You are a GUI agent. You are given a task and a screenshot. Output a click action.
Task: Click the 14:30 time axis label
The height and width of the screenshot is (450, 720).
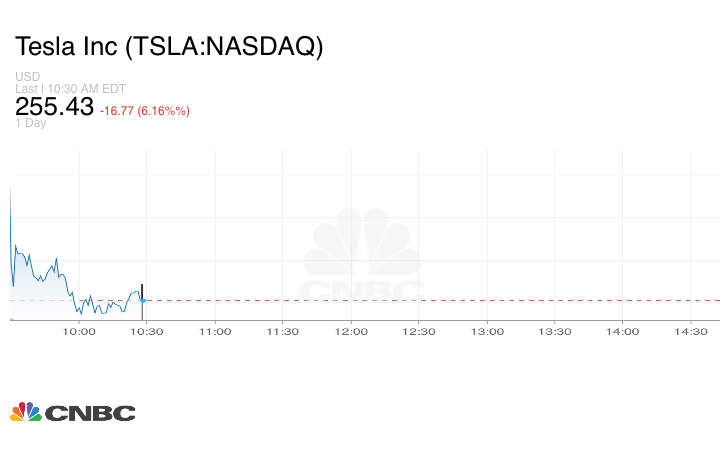click(691, 331)
